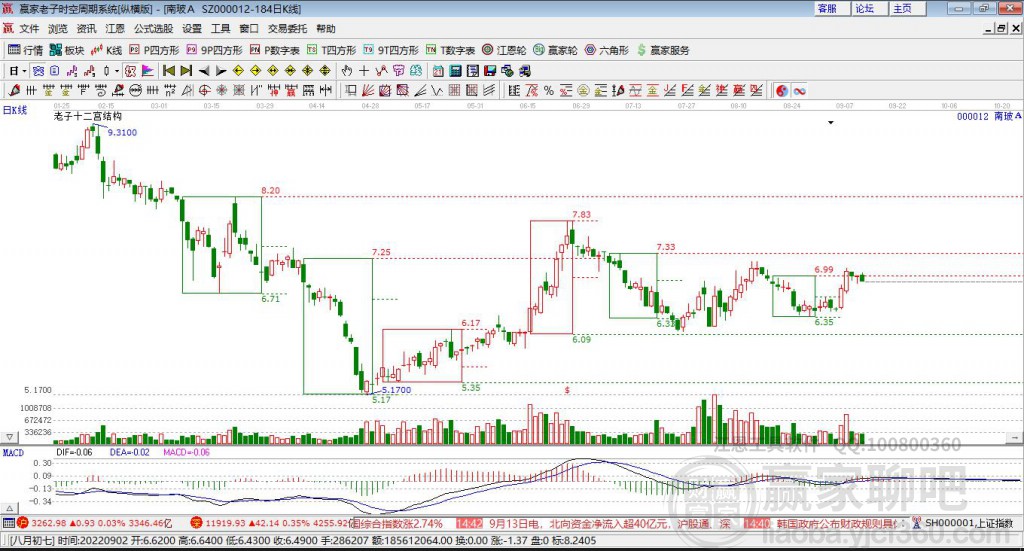Click the black left arrow icon
Viewport: 1024px width, 551px height.
coord(204,71)
